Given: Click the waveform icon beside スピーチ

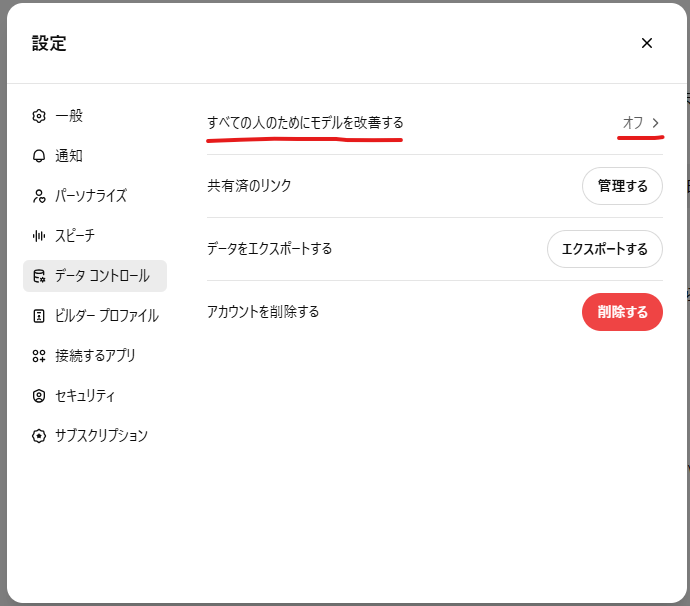Looking at the screenshot, I should 39,236.
